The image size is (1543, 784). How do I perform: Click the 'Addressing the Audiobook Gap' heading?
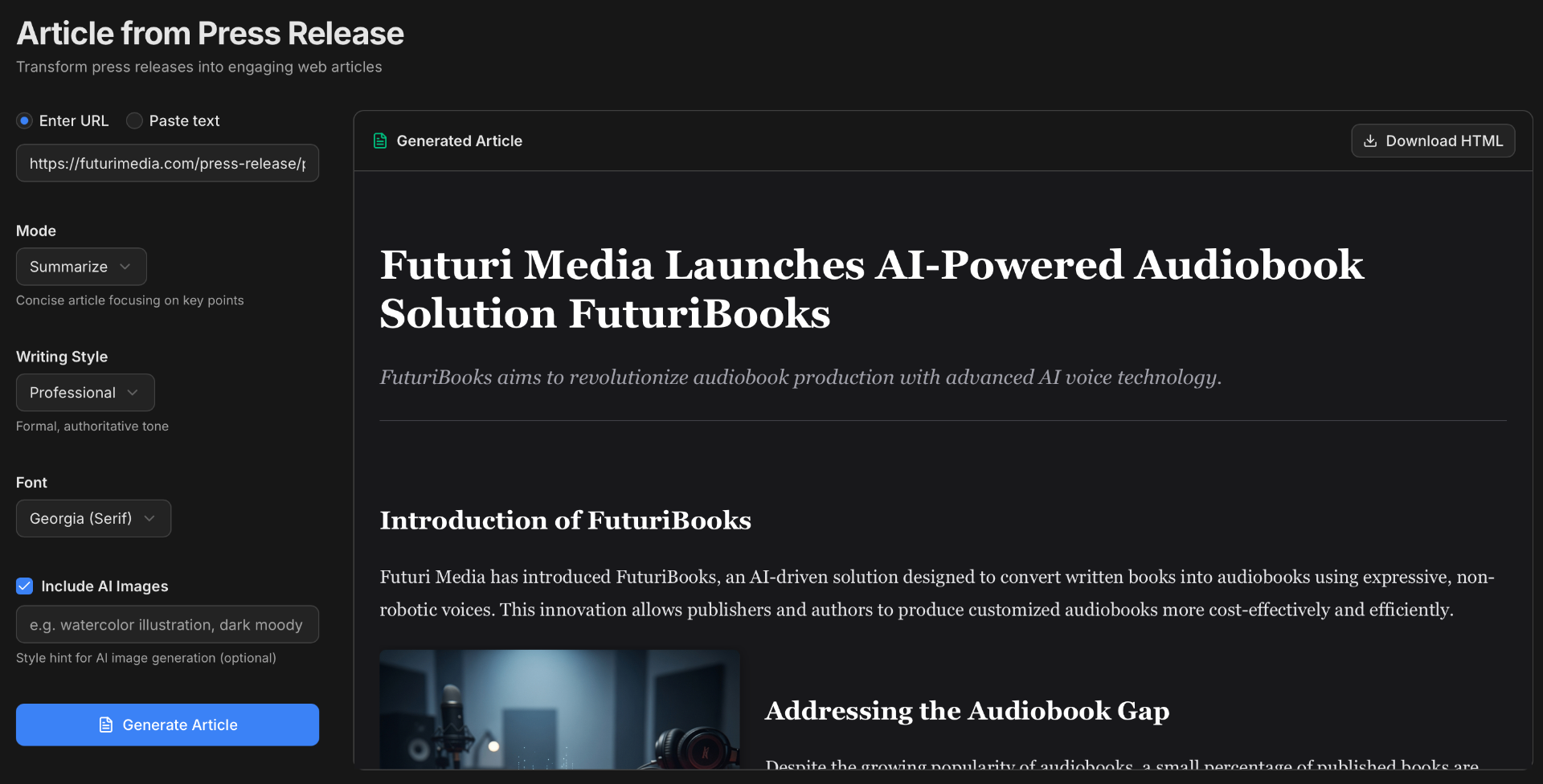coord(967,711)
